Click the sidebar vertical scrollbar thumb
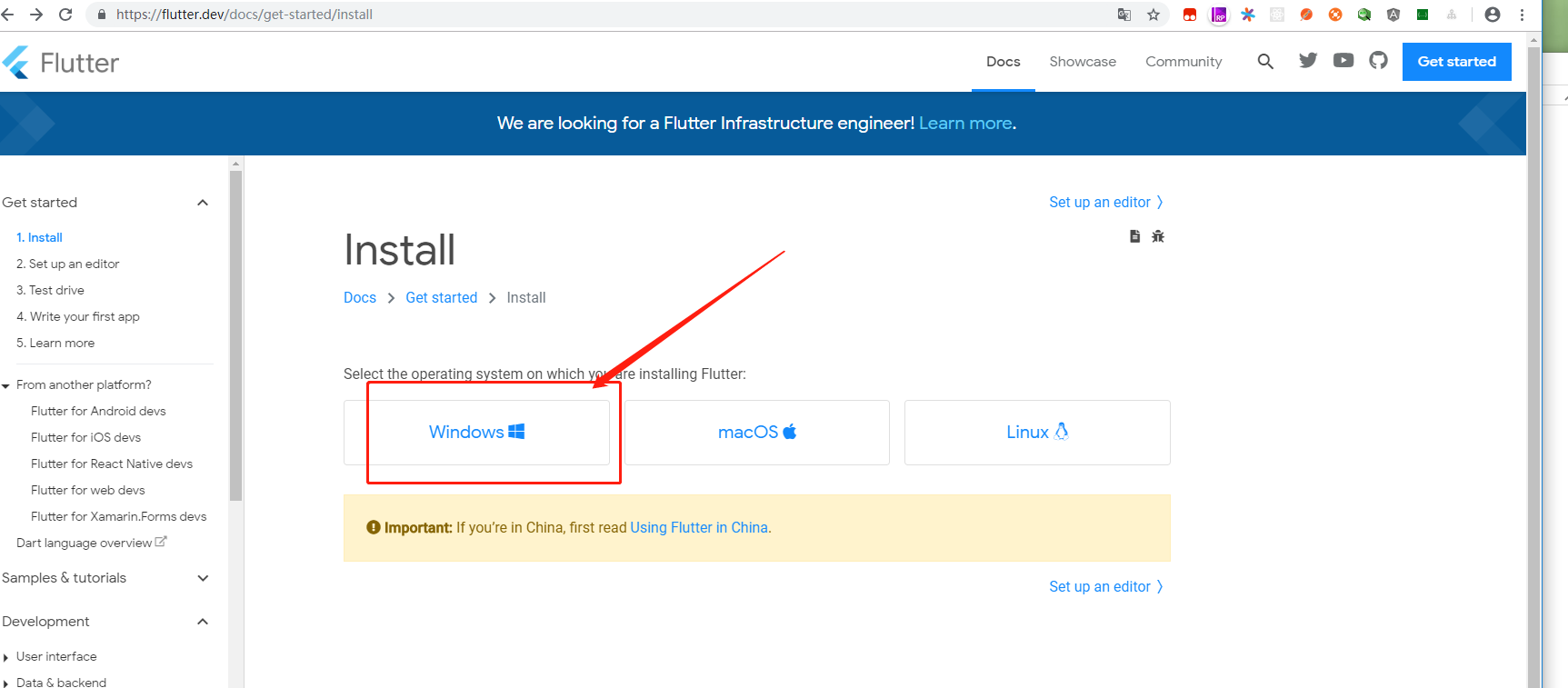Screen dimensions: 1568x688 pyautogui.click(x=235, y=335)
